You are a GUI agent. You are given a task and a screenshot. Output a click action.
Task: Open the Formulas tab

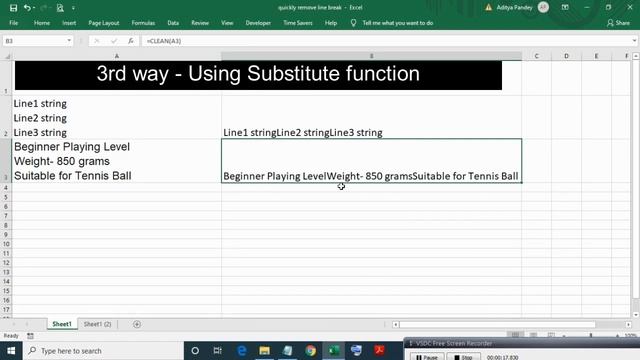click(x=143, y=23)
